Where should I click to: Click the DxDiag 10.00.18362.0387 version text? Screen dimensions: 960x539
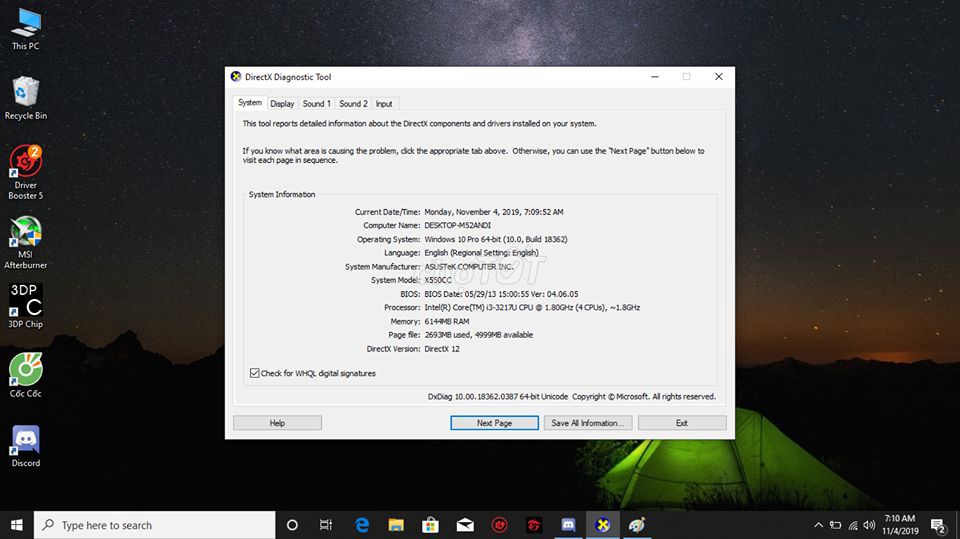498,396
